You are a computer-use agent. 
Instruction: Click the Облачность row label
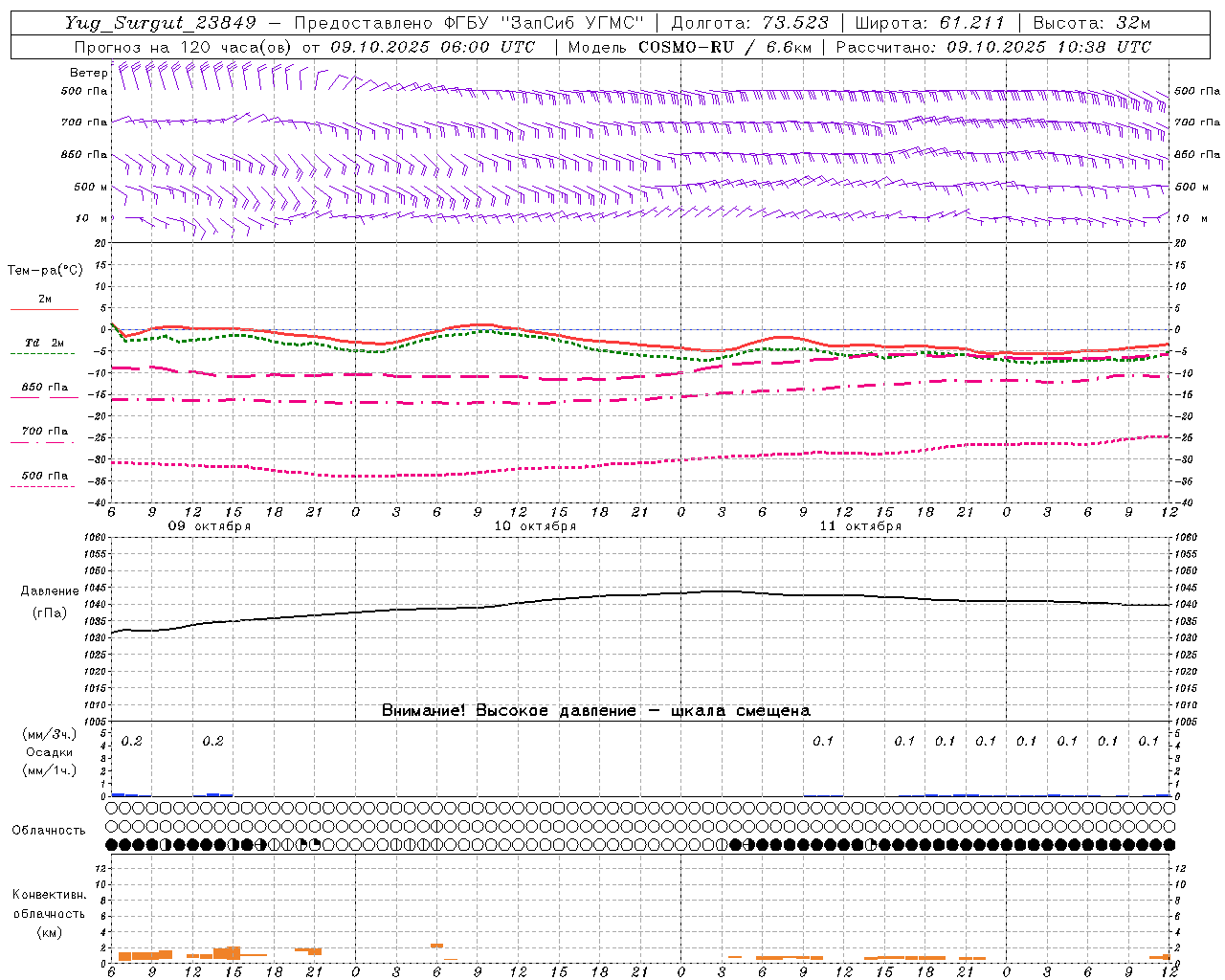pyautogui.click(x=49, y=831)
